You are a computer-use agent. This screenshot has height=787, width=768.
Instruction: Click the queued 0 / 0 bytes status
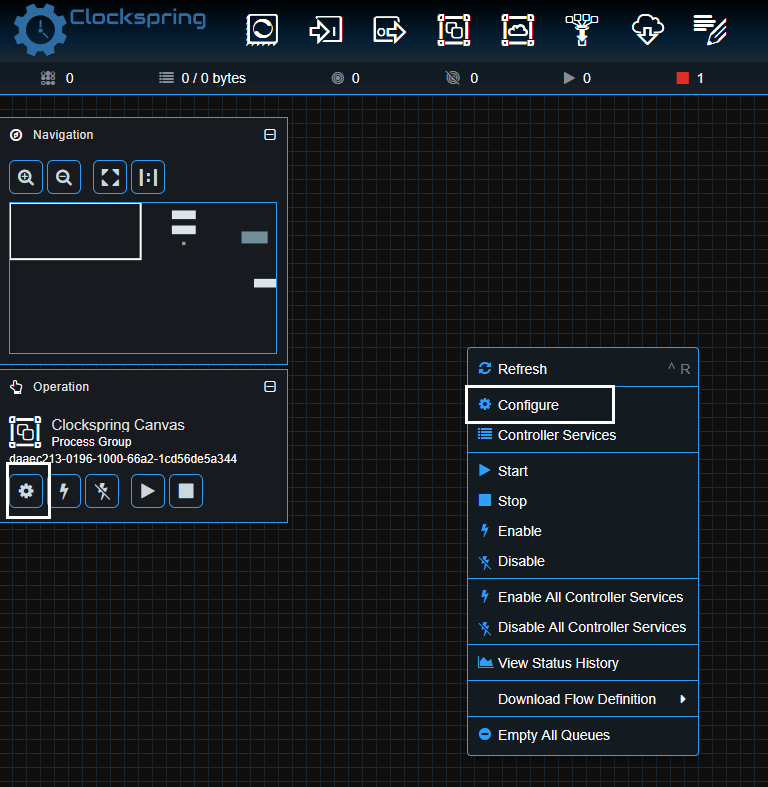(x=202, y=78)
